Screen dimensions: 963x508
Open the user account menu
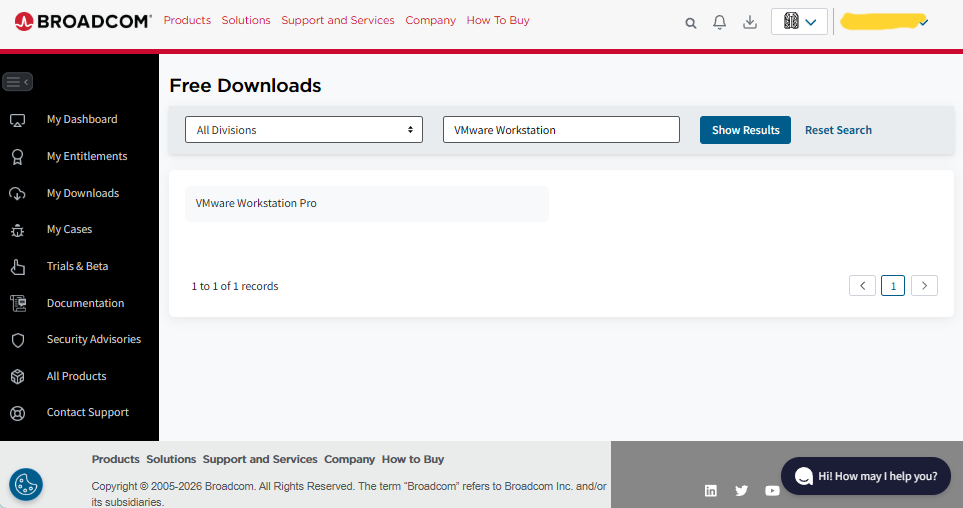pos(884,21)
